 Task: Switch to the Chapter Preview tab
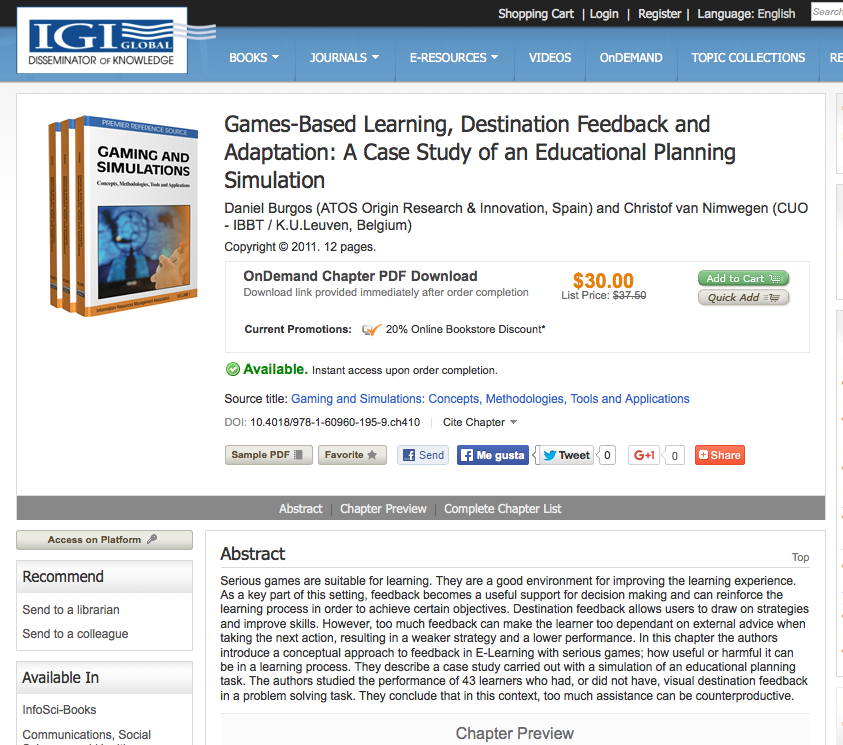pyautogui.click(x=383, y=508)
